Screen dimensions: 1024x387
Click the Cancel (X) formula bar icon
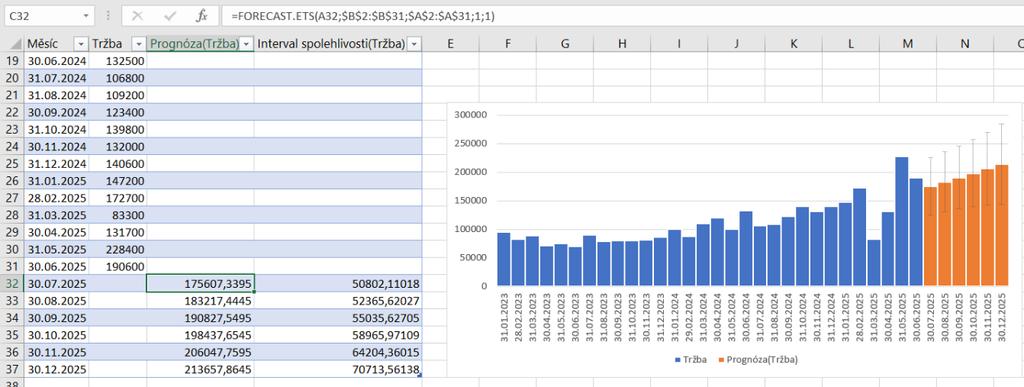[x=137, y=16]
